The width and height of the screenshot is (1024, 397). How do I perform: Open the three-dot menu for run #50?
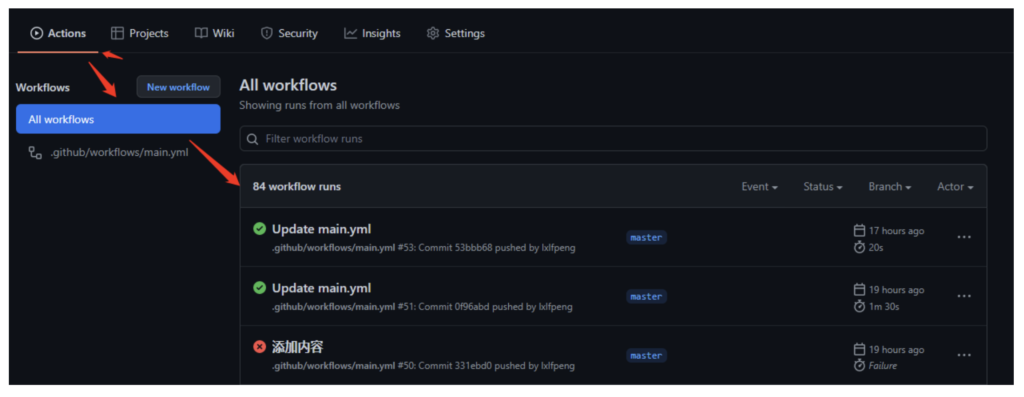[x=964, y=355]
